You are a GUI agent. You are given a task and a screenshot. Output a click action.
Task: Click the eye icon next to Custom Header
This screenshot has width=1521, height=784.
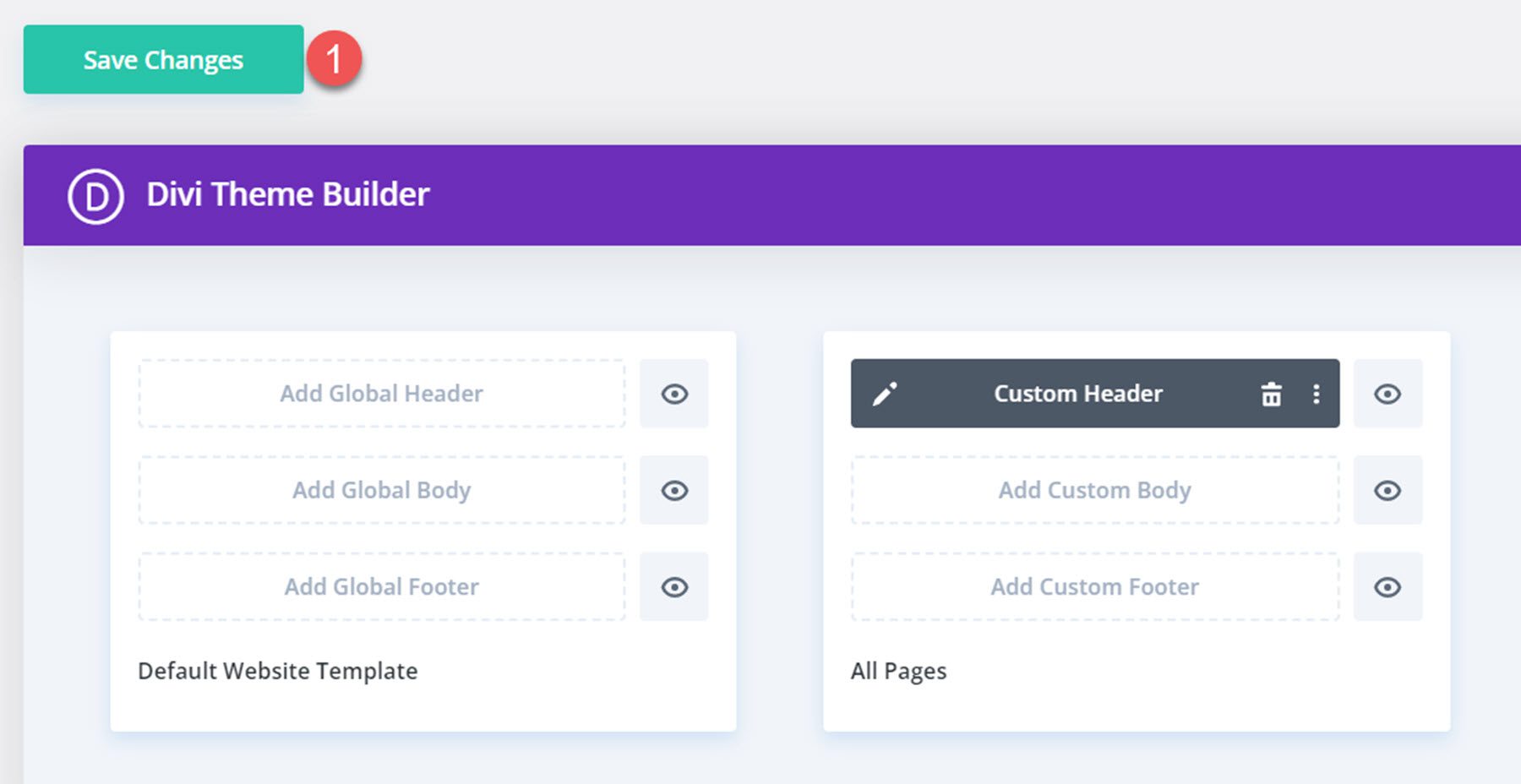1387,393
